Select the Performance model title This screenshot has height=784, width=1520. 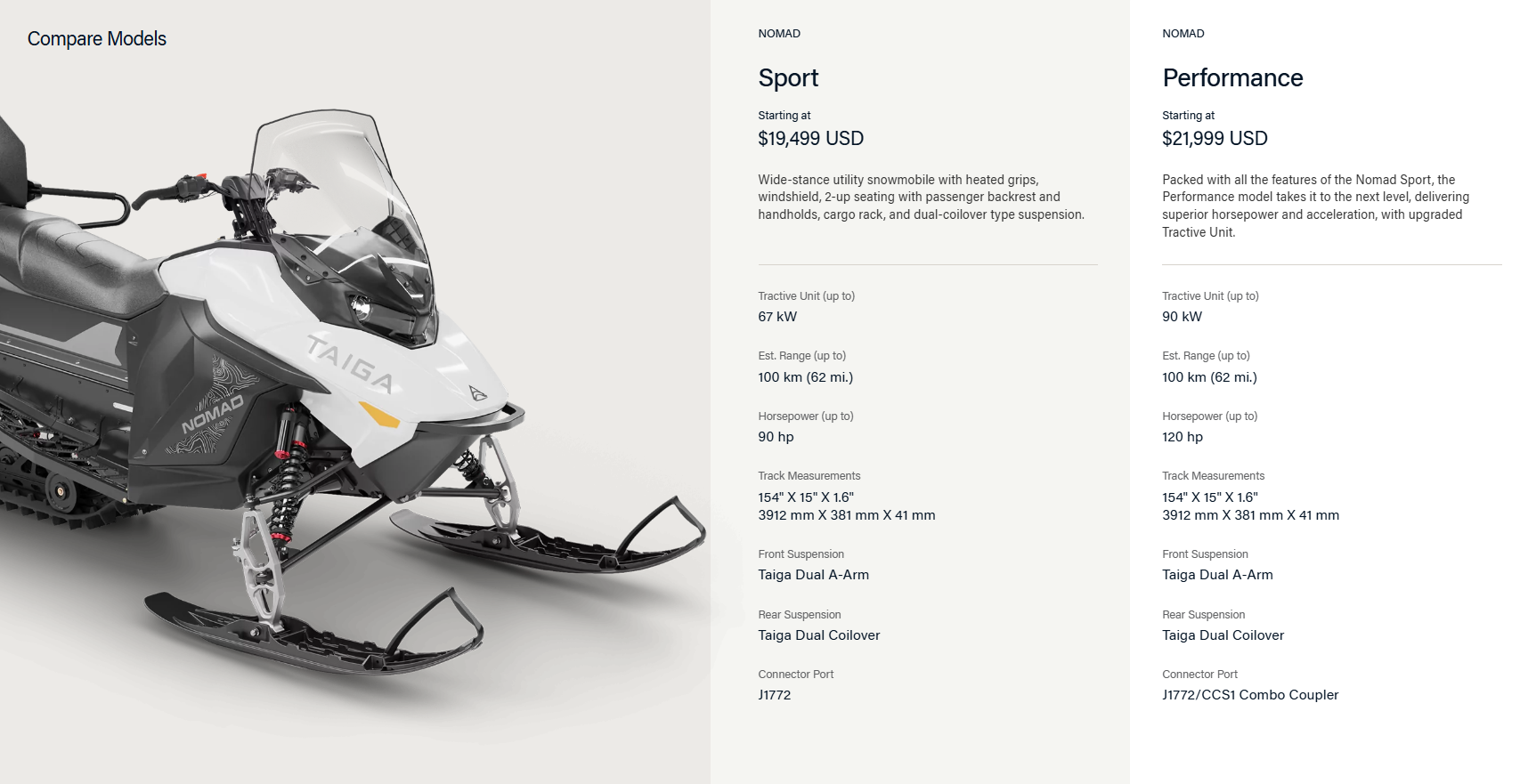(1232, 78)
